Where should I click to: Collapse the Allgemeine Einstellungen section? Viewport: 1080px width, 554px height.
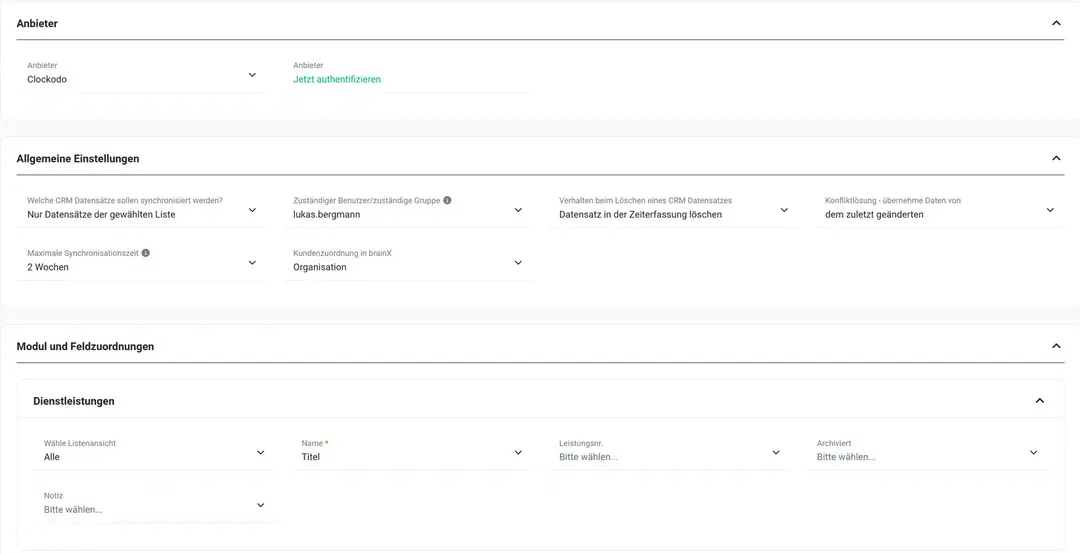1056,158
